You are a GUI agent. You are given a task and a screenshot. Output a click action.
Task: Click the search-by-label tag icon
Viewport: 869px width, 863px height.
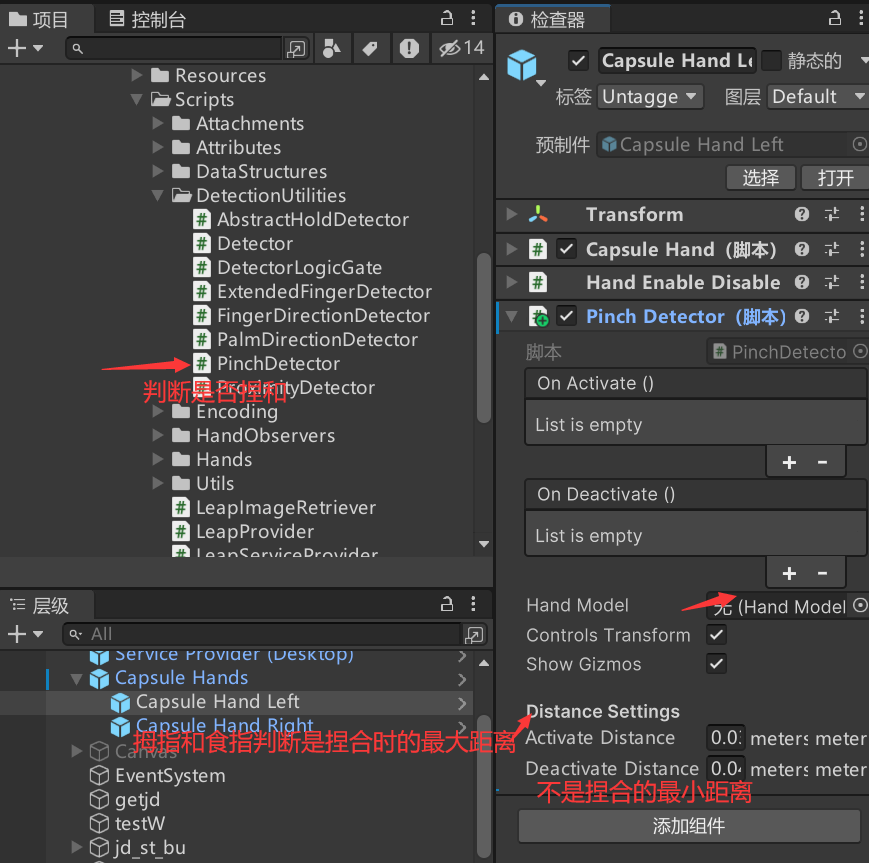[371, 47]
